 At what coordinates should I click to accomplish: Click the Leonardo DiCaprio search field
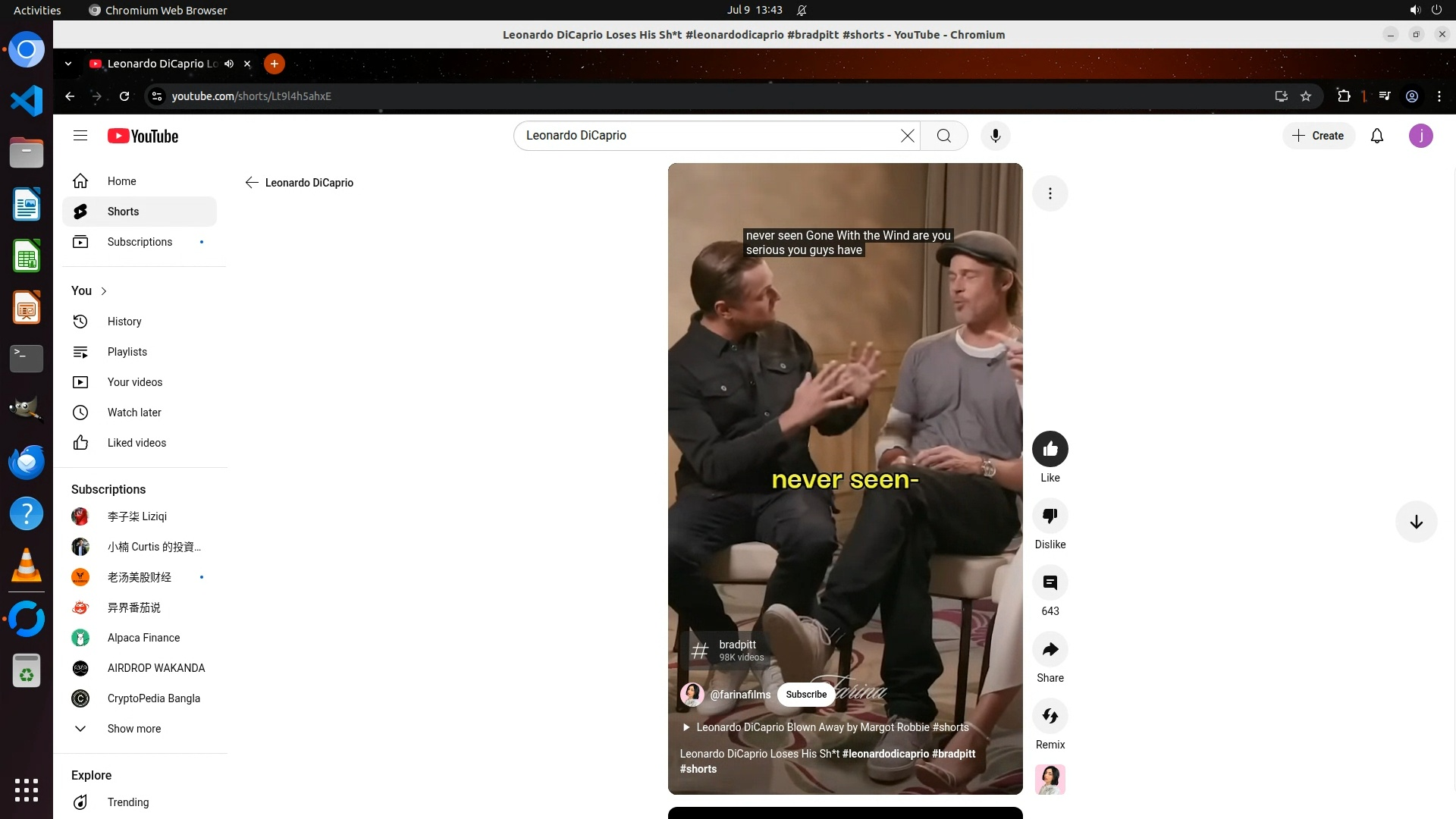coord(705,136)
